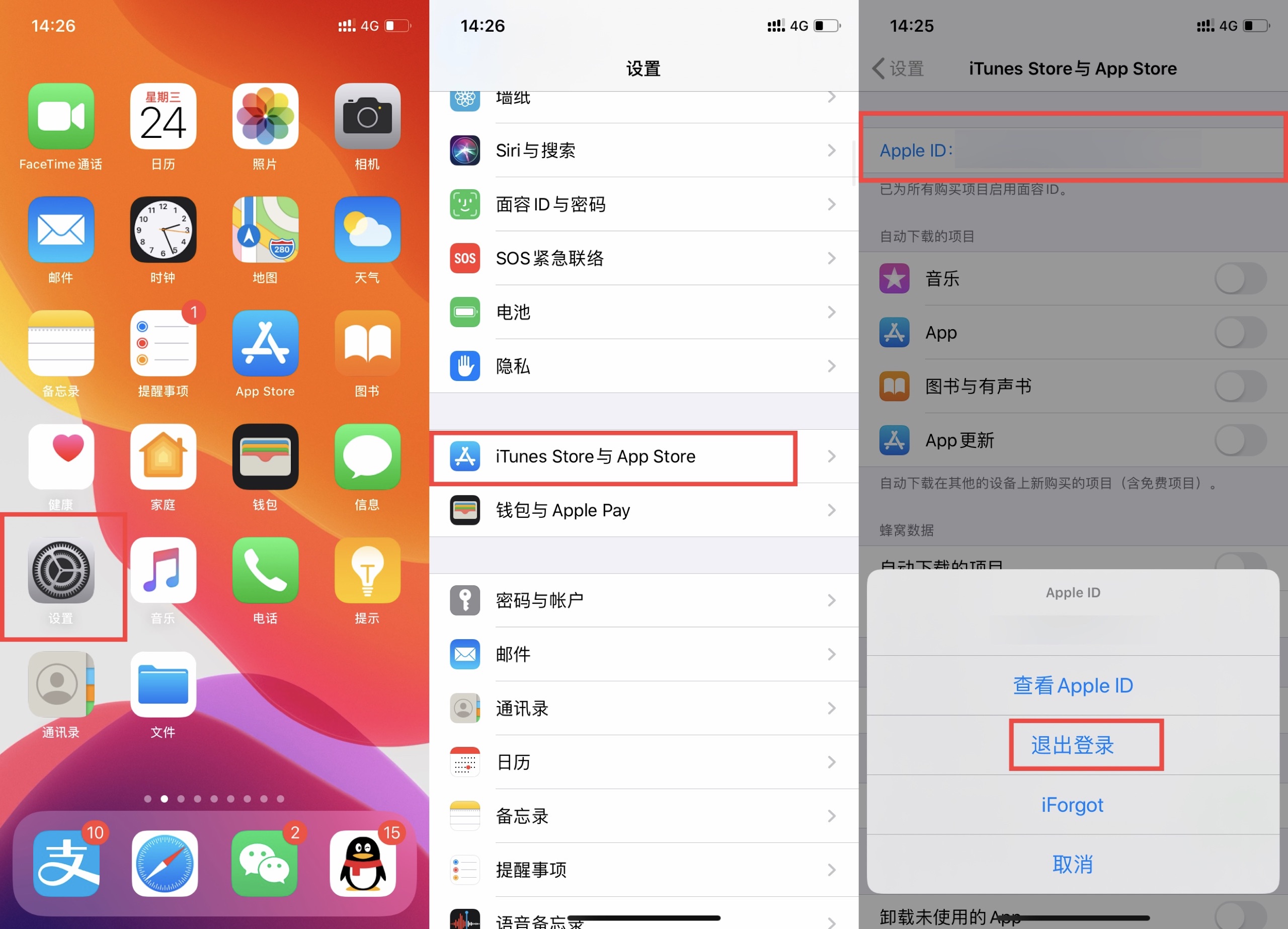Expand 钱包与Apple Pay settings
The image size is (1288, 929).
coord(644,512)
